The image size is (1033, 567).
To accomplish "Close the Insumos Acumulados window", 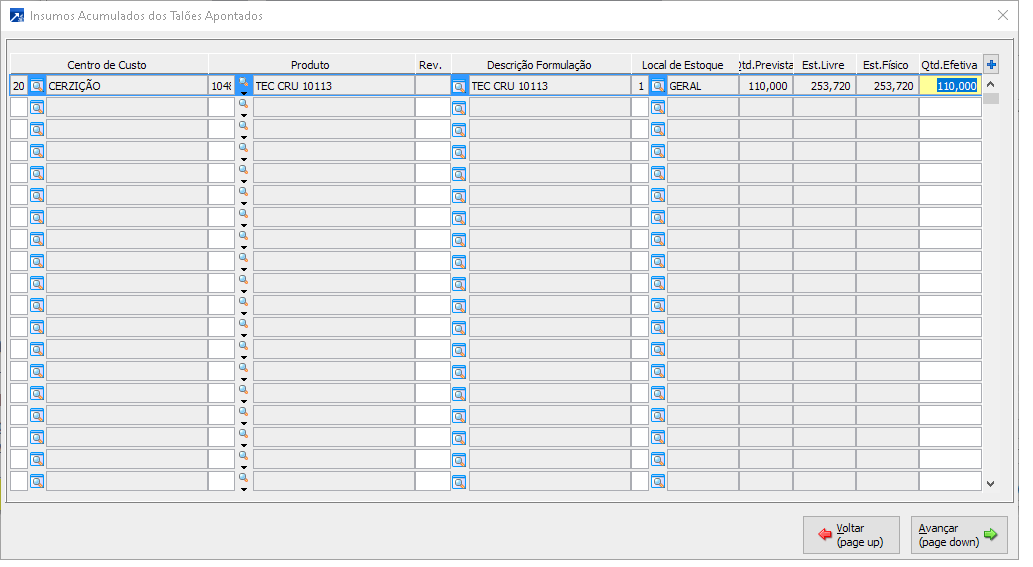I will (x=1003, y=15).
